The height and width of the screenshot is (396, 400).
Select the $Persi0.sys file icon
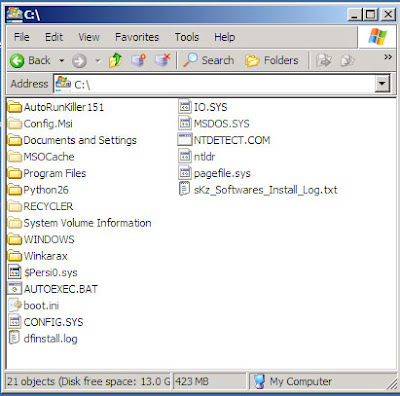15,272
